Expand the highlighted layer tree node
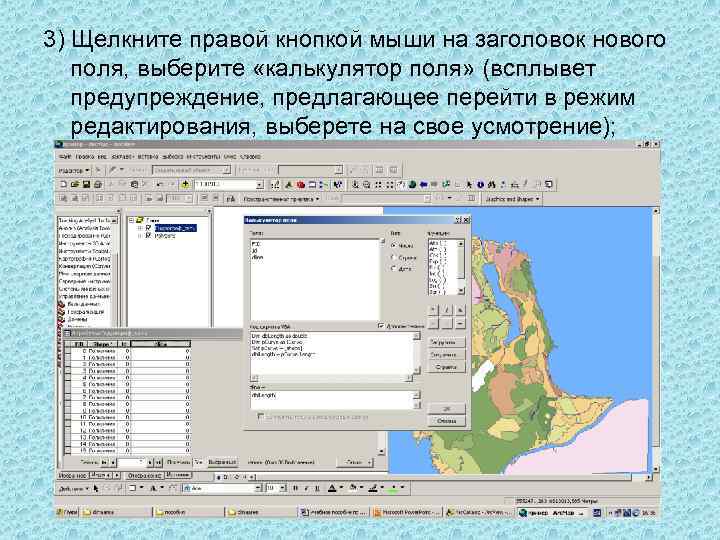Viewport: 720px width, 540px height. [140, 228]
